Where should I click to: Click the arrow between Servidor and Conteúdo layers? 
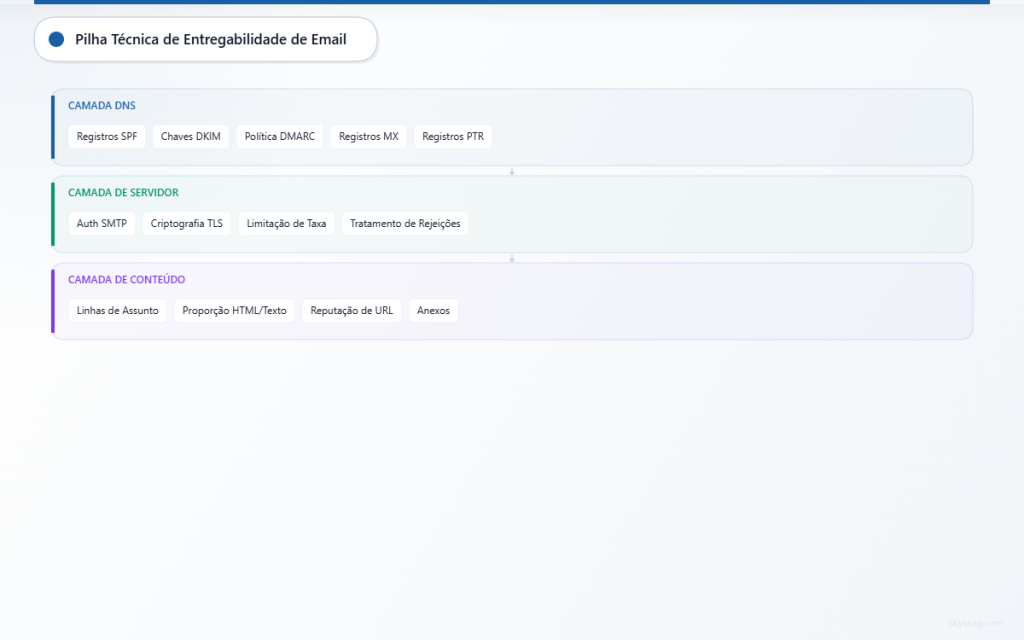(x=512, y=258)
